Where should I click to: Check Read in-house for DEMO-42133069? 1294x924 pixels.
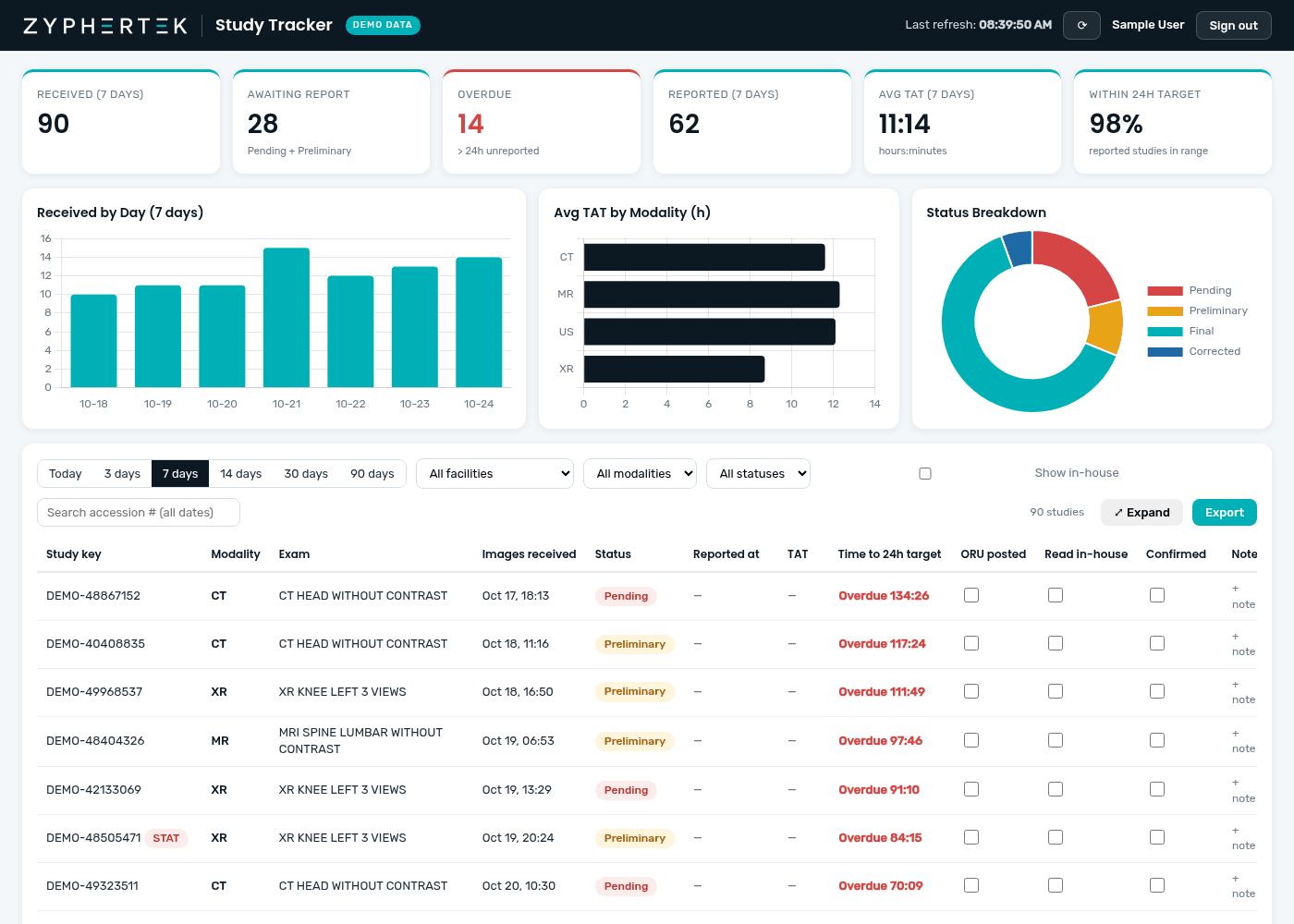click(x=1056, y=789)
